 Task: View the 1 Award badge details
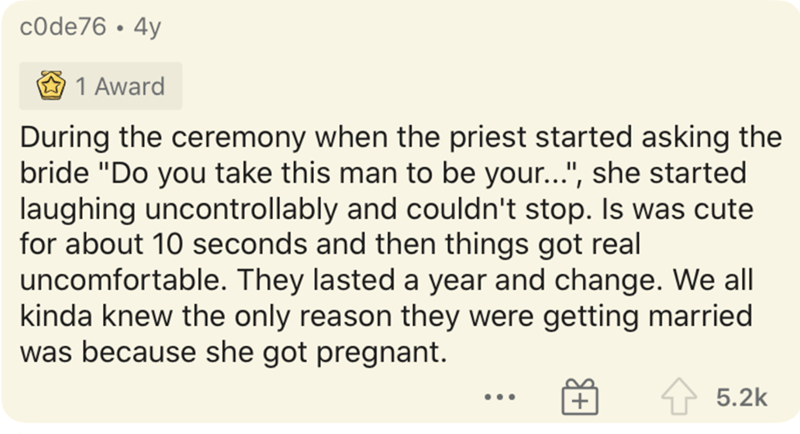(101, 86)
